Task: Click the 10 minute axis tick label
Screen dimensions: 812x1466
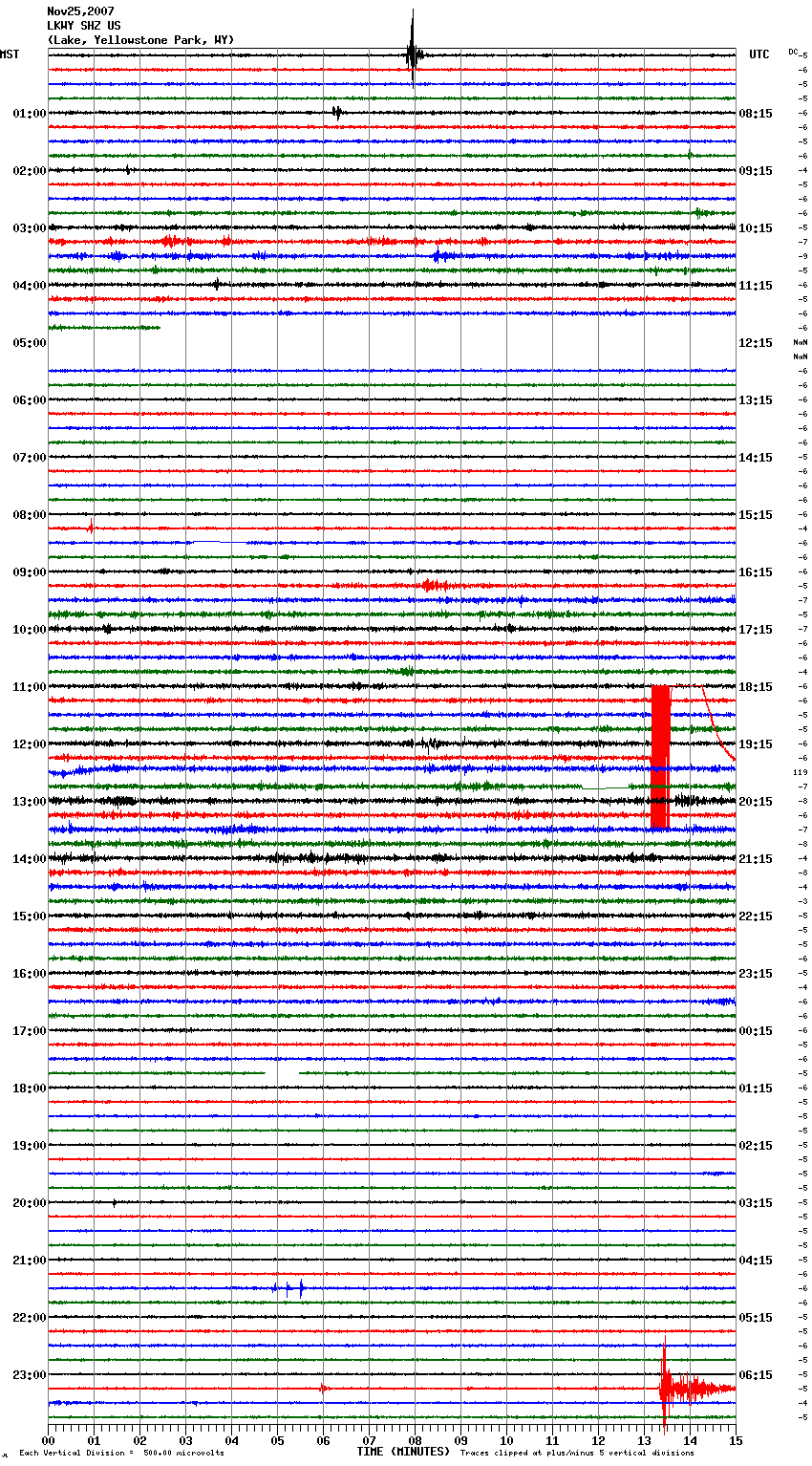Action: pyautogui.click(x=506, y=1440)
